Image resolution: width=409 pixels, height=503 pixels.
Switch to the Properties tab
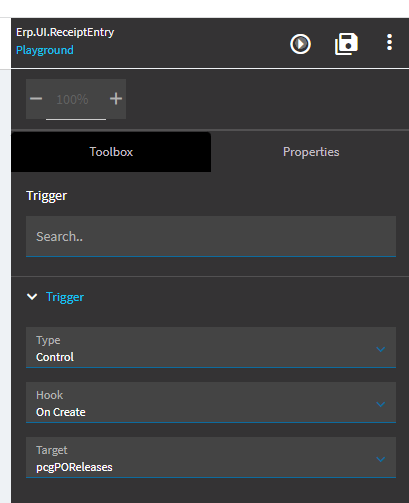pyautogui.click(x=311, y=152)
